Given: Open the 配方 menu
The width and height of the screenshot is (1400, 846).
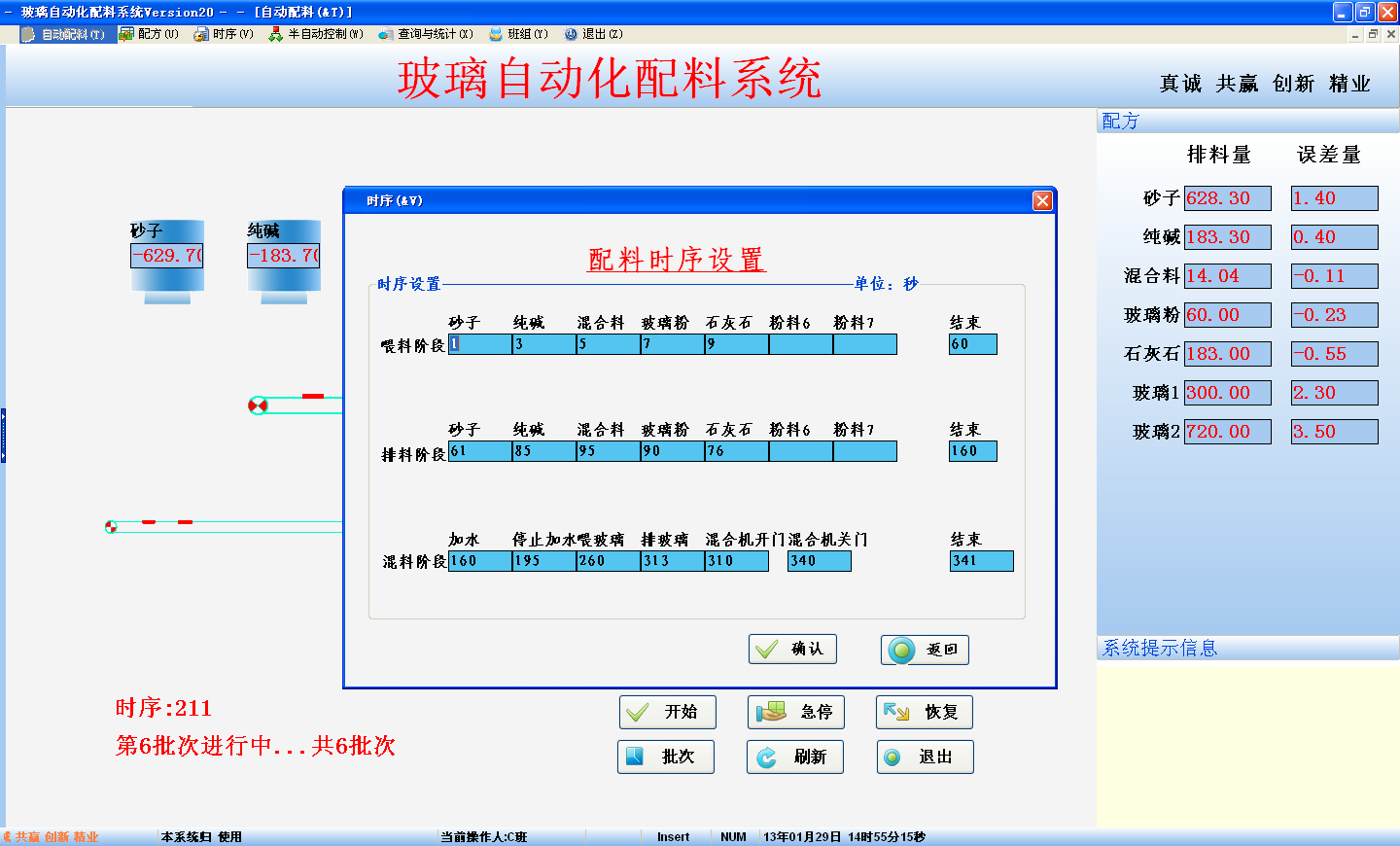Looking at the screenshot, I should (x=149, y=34).
